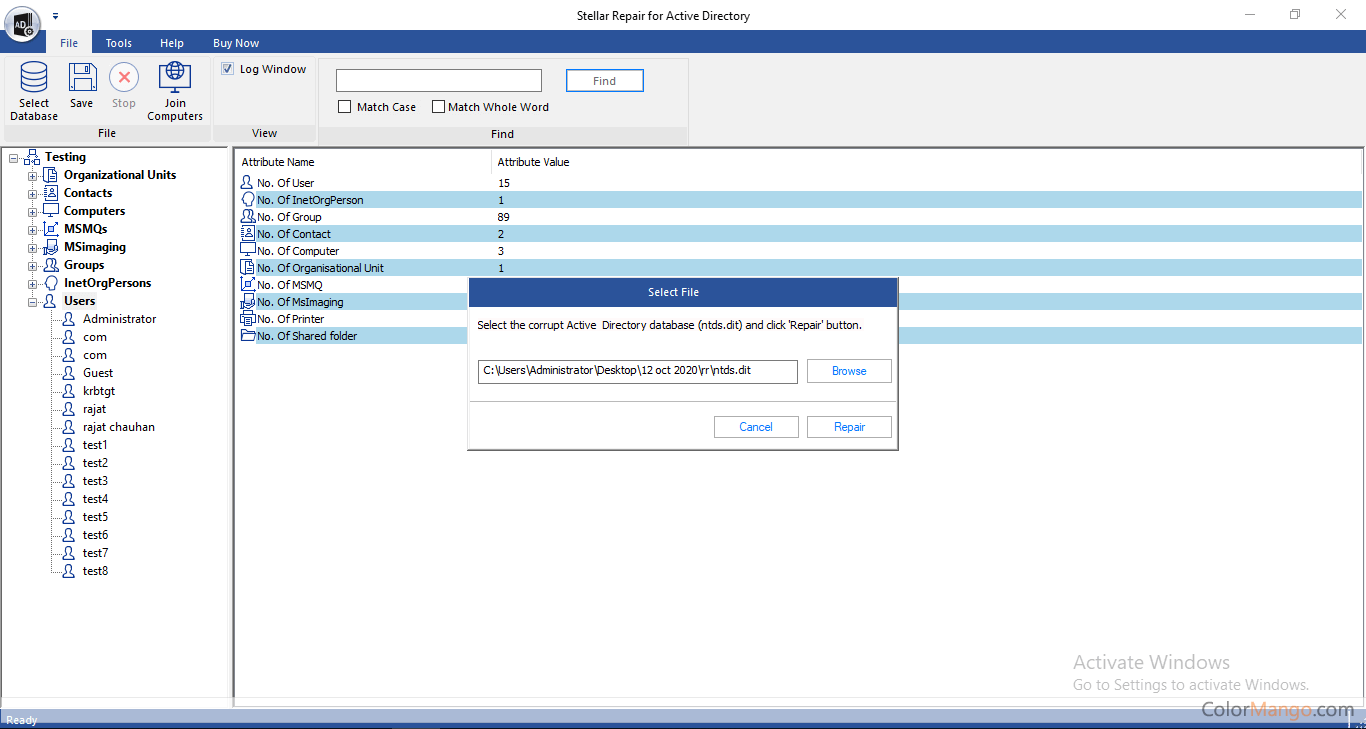Open the Help ribbon tab
This screenshot has width=1366, height=729.
click(172, 43)
